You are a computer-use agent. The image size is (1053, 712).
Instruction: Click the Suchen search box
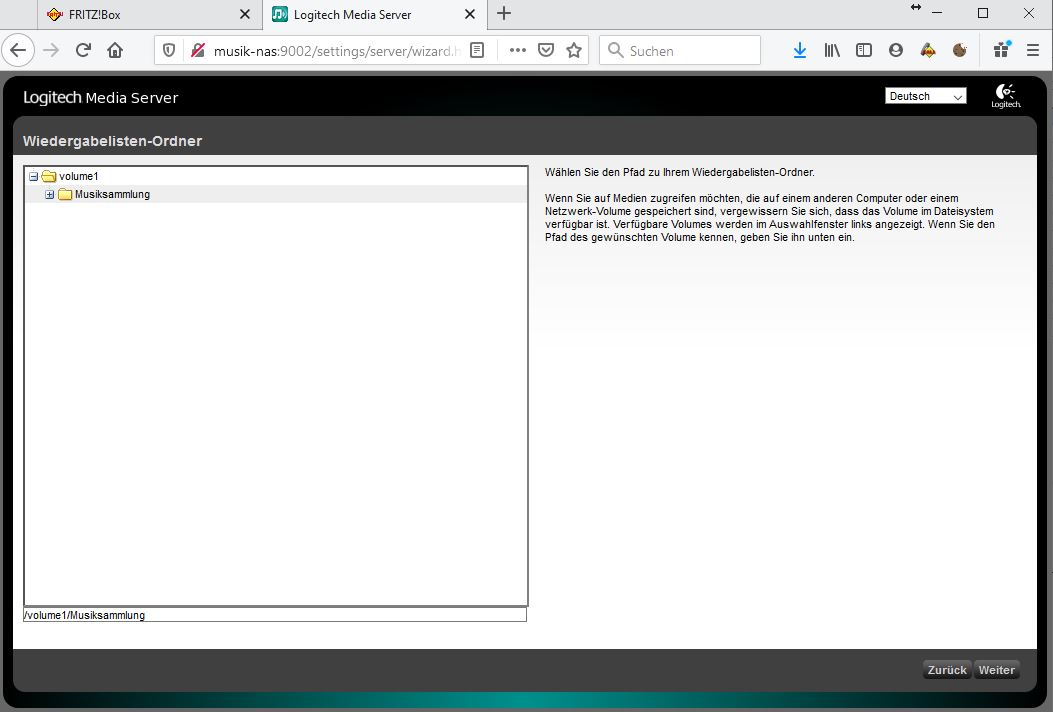[680, 50]
